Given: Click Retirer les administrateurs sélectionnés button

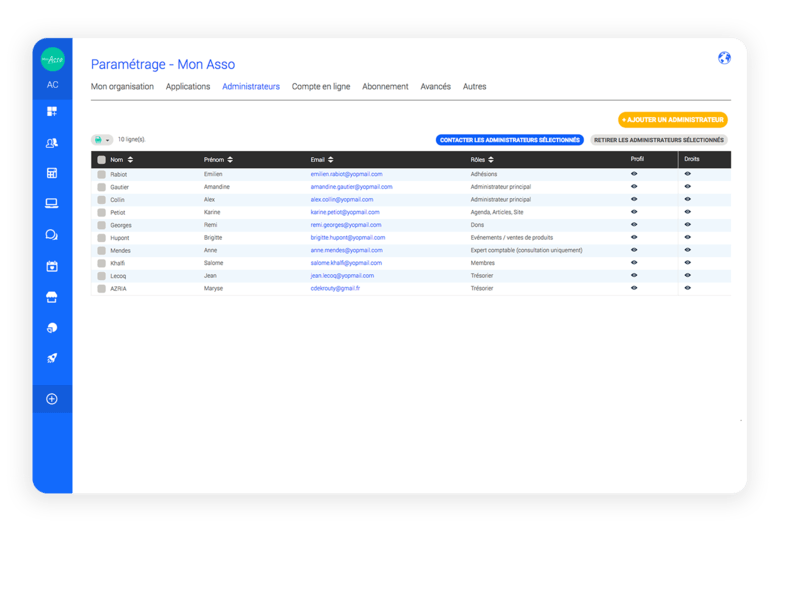Looking at the screenshot, I should [659, 140].
